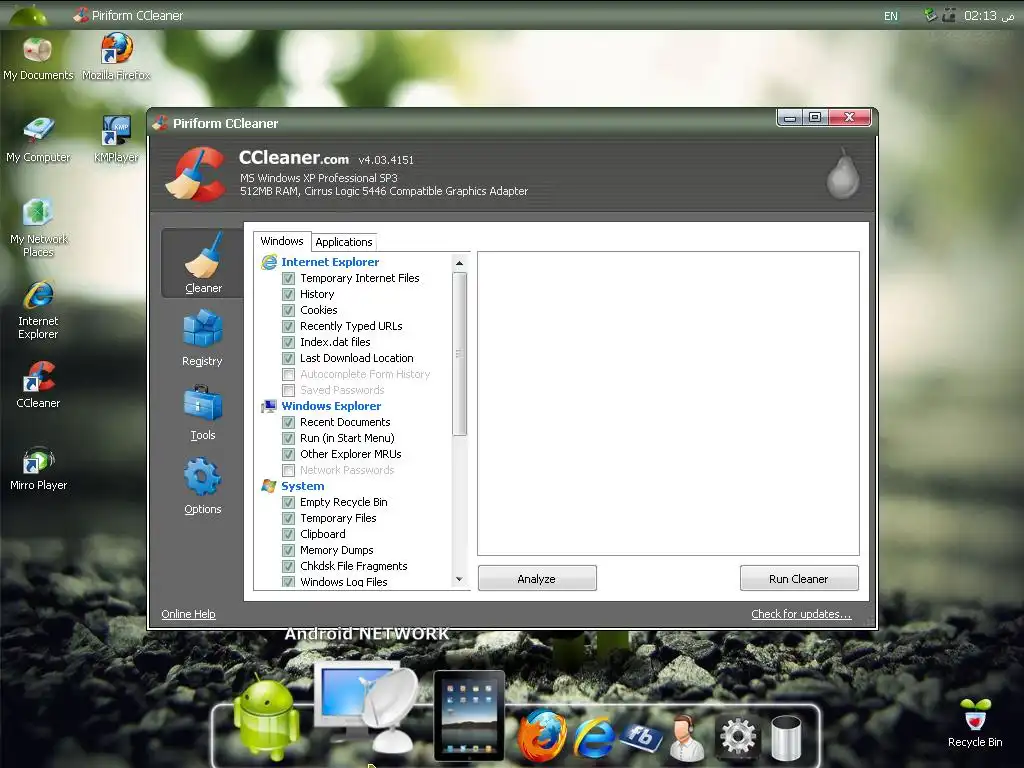Click the EN language indicator

(891, 16)
